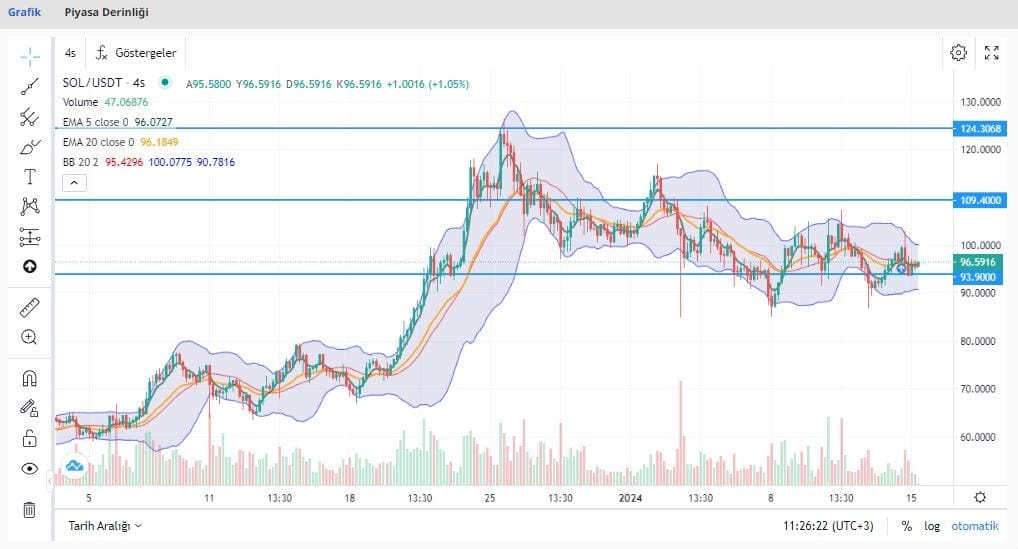Choose the brush drawing tool
1018x549 pixels.
(x=29, y=148)
